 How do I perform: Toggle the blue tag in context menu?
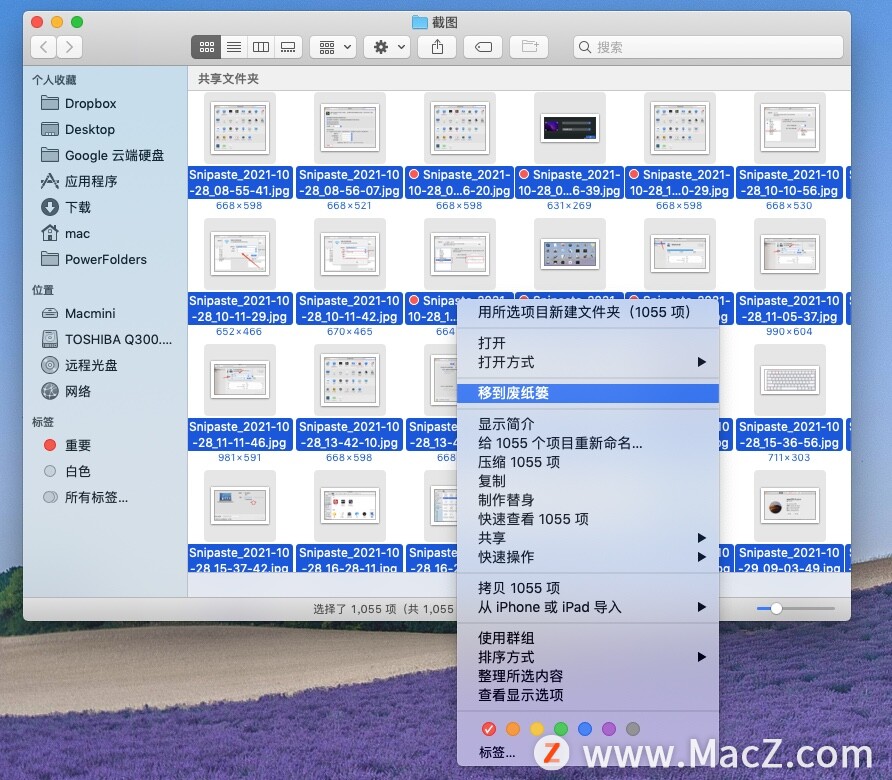[585, 729]
